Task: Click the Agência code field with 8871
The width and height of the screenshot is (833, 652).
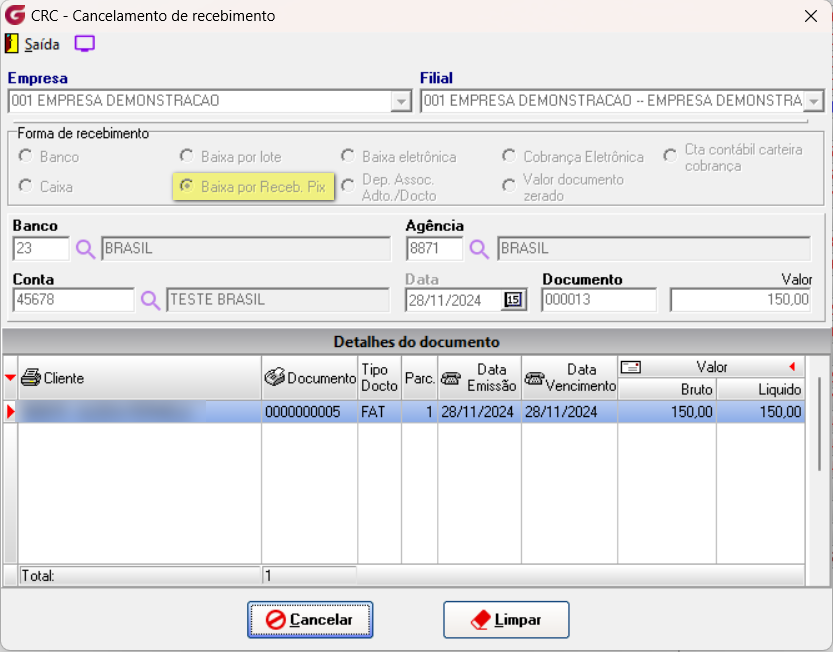Action: [x=435, y=249]
